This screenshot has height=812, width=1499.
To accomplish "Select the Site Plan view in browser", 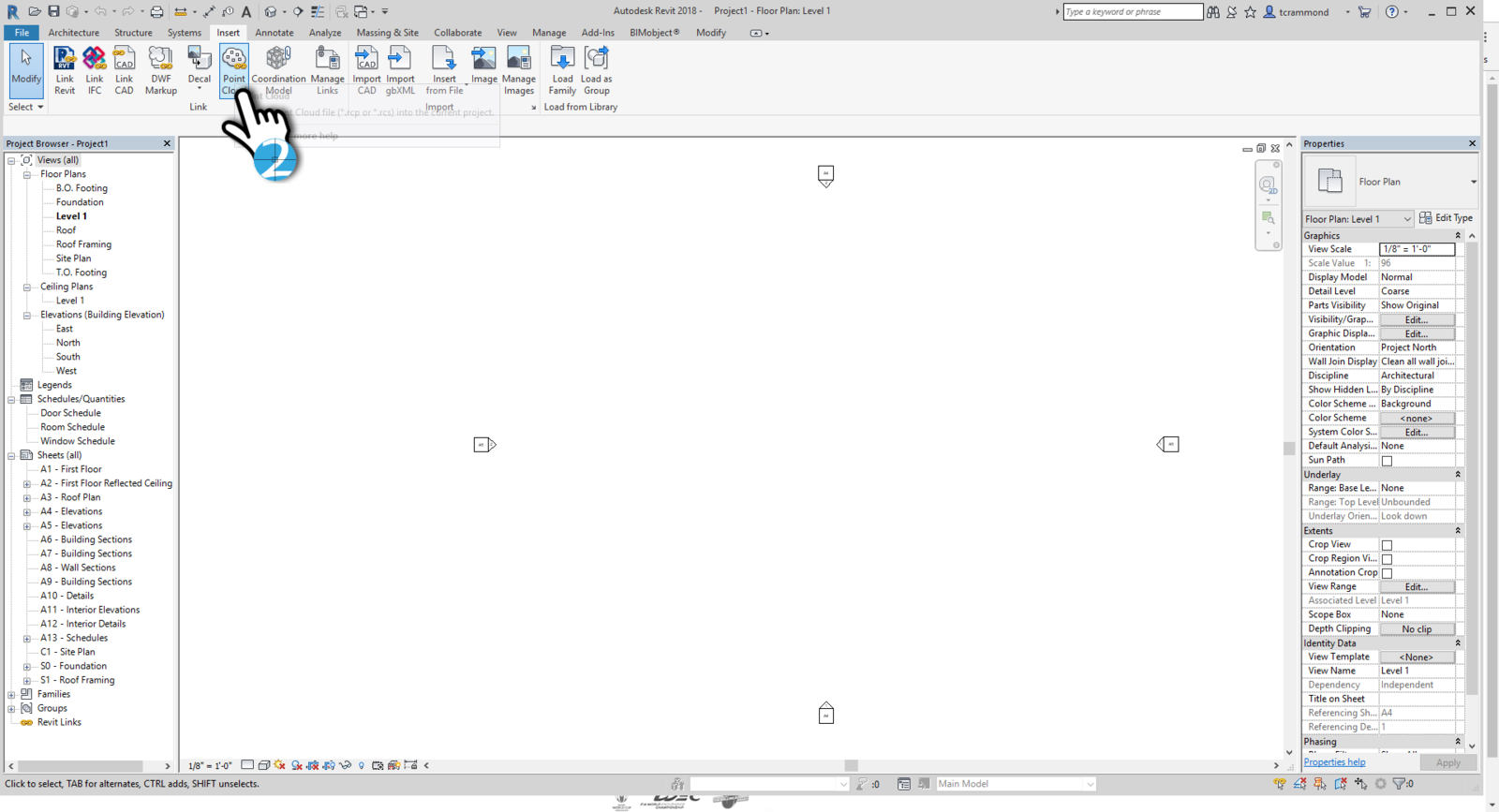I will point(73,258).
